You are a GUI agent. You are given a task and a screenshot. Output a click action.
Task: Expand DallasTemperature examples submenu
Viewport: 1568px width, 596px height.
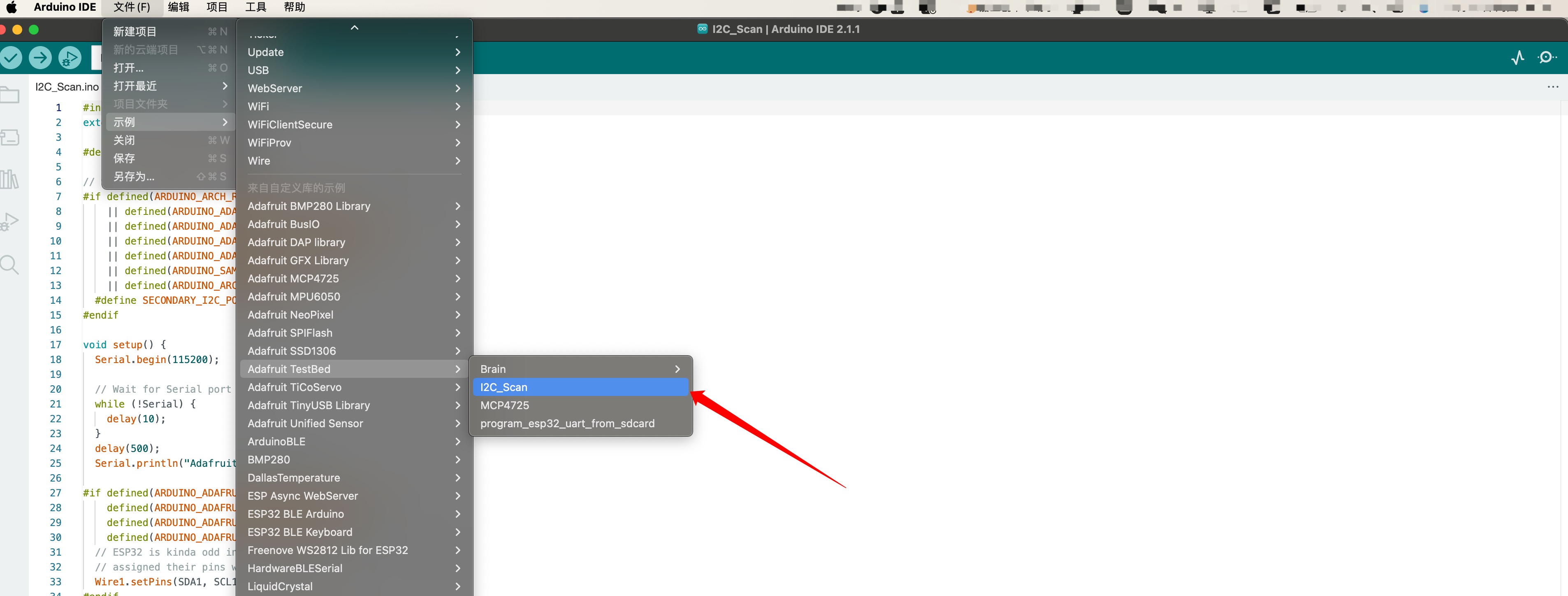[354, 478]
